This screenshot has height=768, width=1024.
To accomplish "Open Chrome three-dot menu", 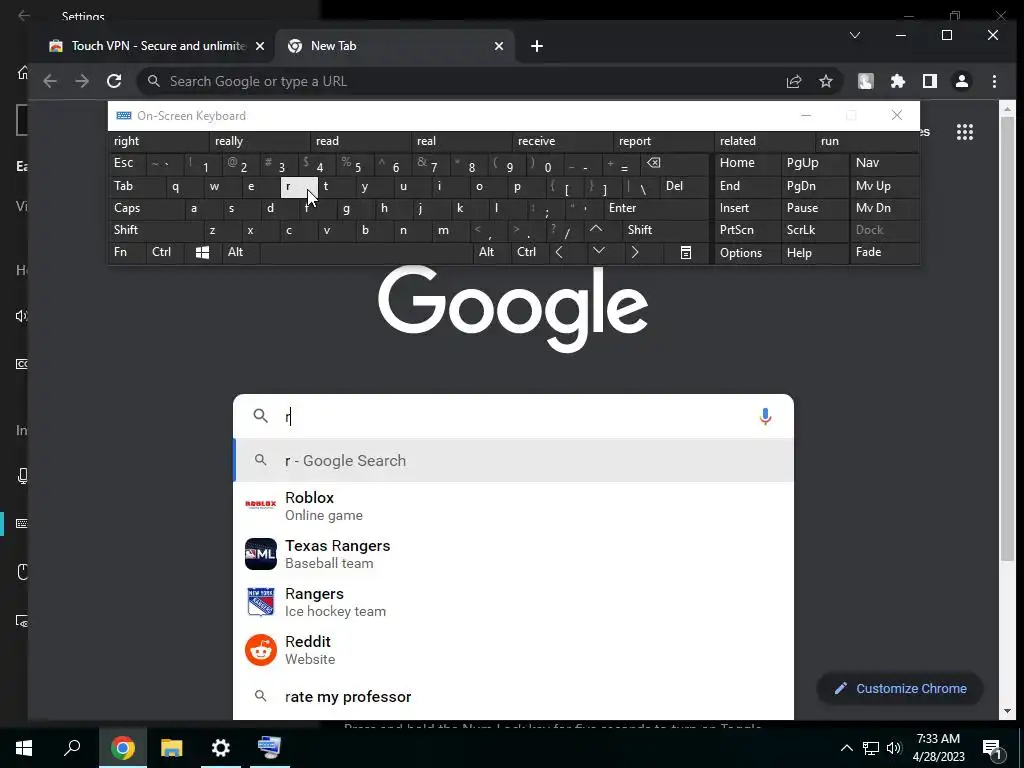I will pyautogui.click(x=995, y=81).
